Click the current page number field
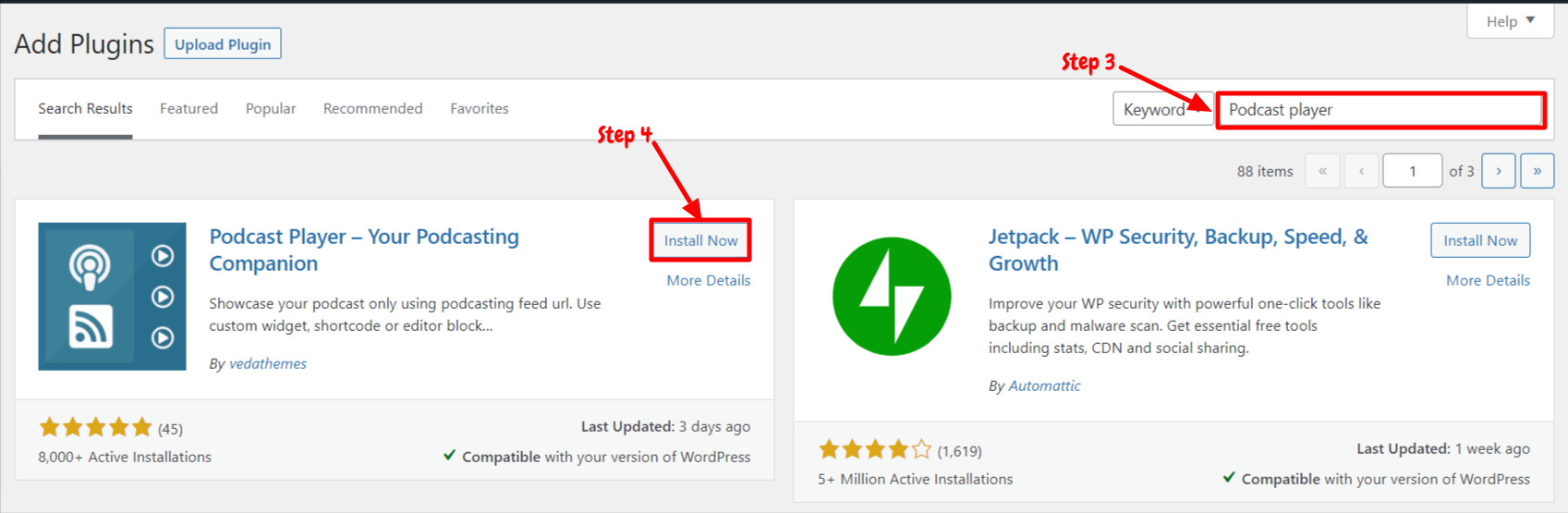Image resolution: width=1568 pixels, height=513 pixels. tap(1412, 171)
